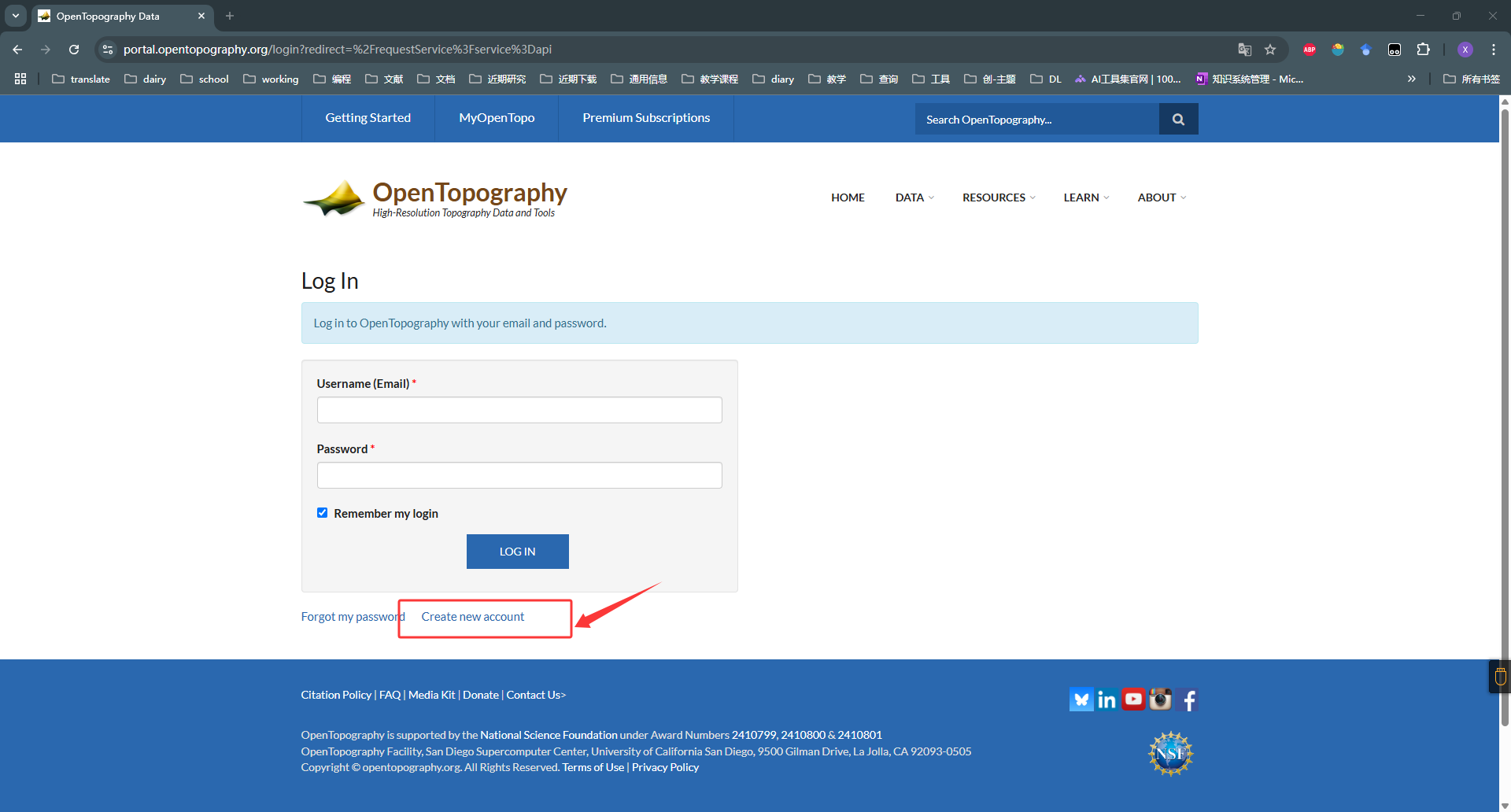Screen dimensions: 1511x812
Task: Close the OpenTopography Data tab
Action: pyautogui.click(x=201, y=16)
